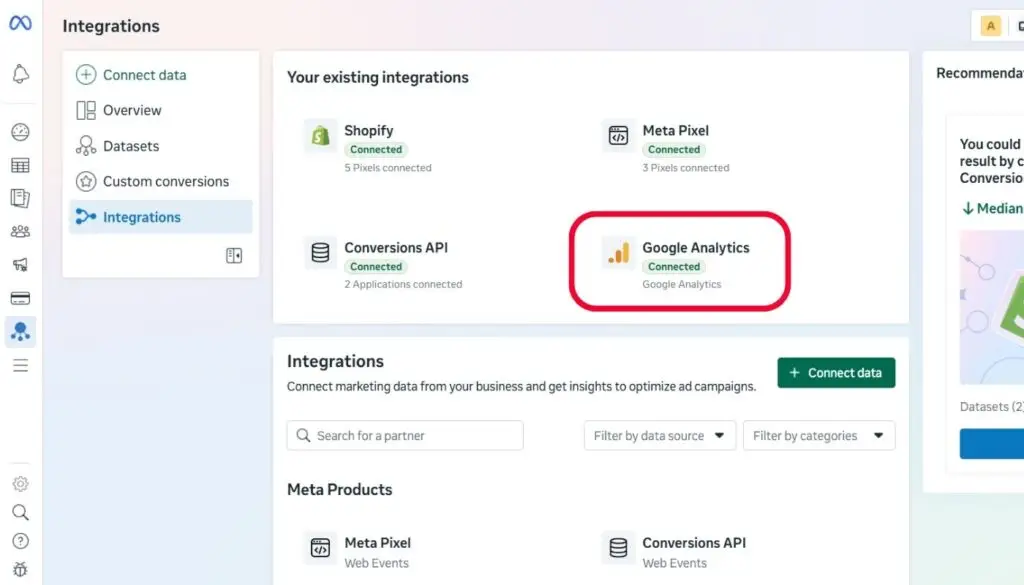Open the table grid icon in sidebar
Screen dimensions: 1024x585
point(20,165)
